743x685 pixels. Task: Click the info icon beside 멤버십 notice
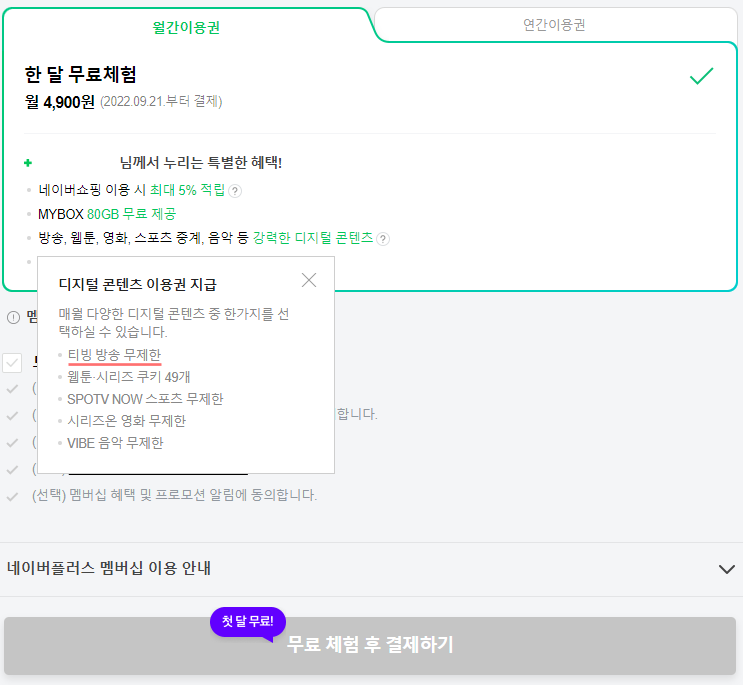(x=13, y=317)
